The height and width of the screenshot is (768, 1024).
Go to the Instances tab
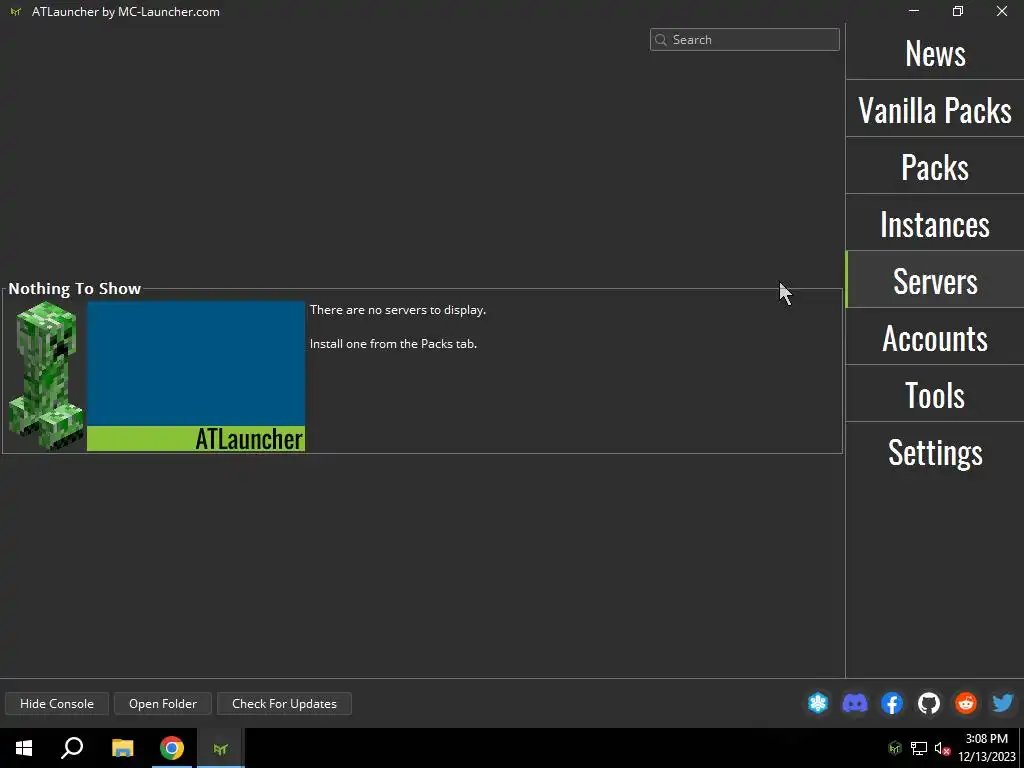pyautogui.click(x=935, y=223)
